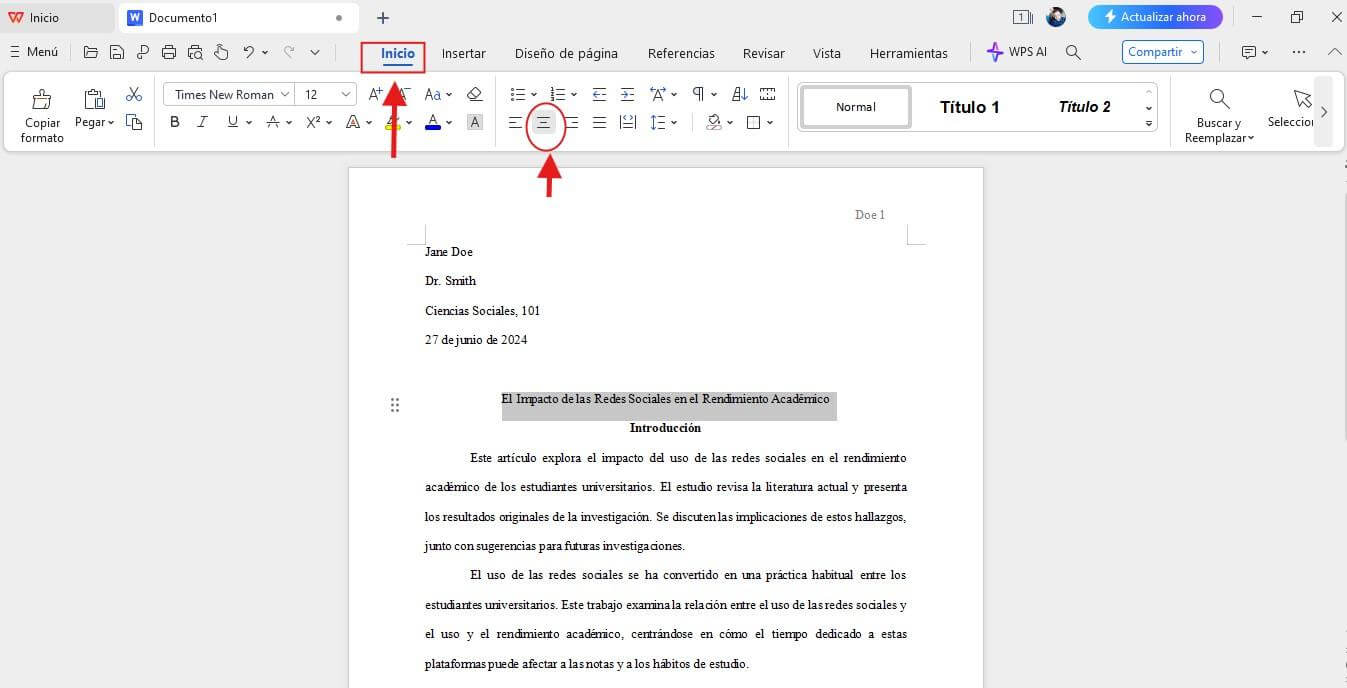Apply bold formatting to selected text
The width and height of the screenshot is (1347, 688).
coord(175,121)
